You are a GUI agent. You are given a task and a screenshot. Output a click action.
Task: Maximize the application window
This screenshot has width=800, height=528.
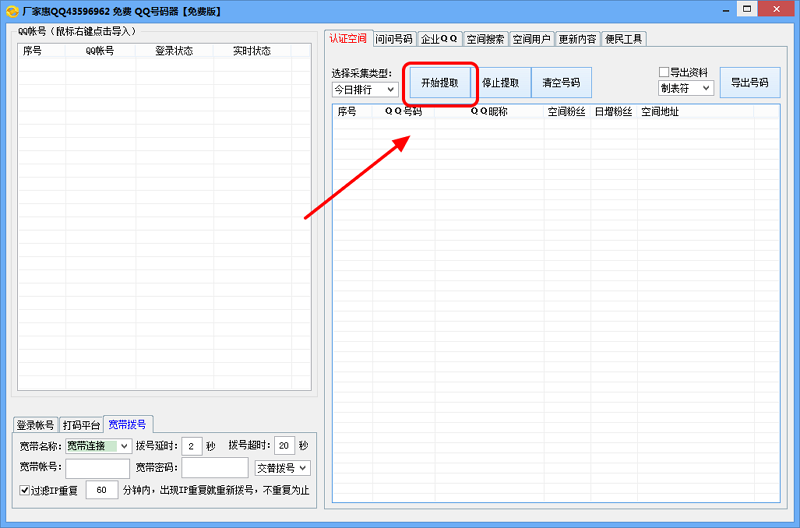click(x=747, y=9)
